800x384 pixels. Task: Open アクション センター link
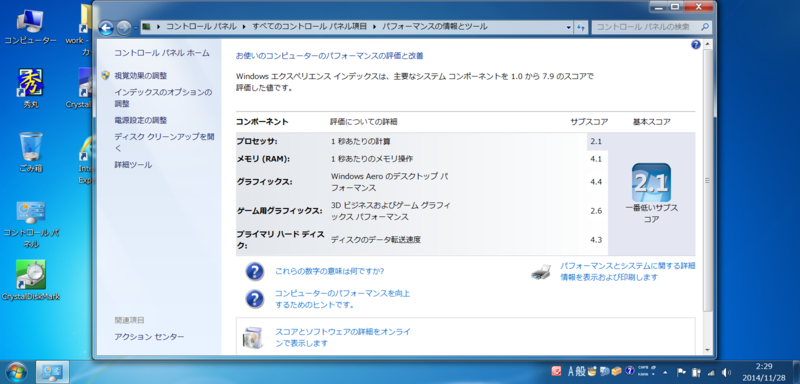click(x=149, y=337)
